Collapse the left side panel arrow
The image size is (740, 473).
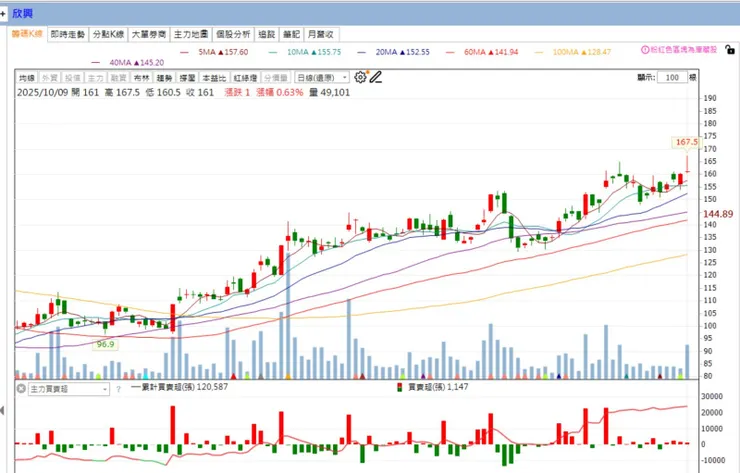click(x=2, y=410)
